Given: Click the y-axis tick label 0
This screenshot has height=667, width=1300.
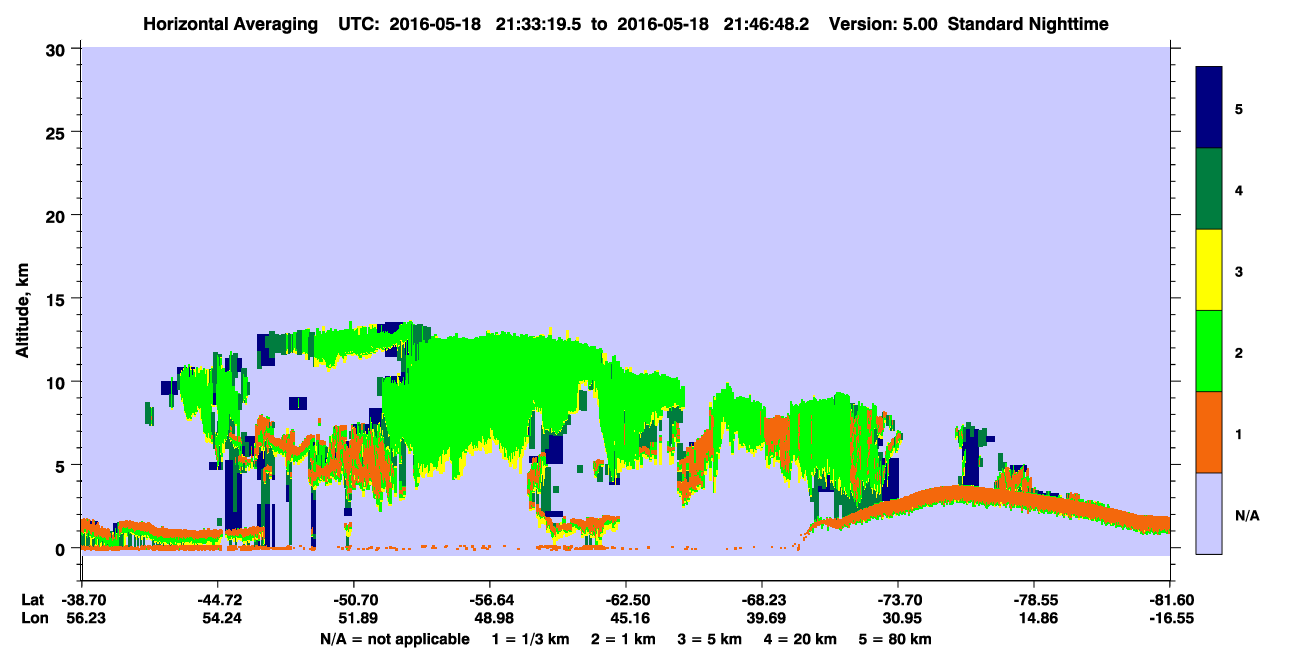Looking at the screenshot, I should click(x=62, y=549).
